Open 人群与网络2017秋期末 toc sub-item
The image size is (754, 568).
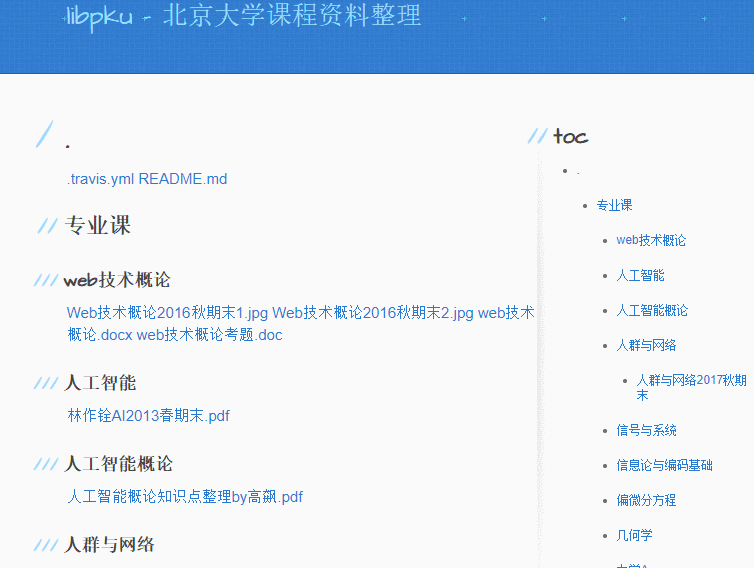click(x=691, y=388)
